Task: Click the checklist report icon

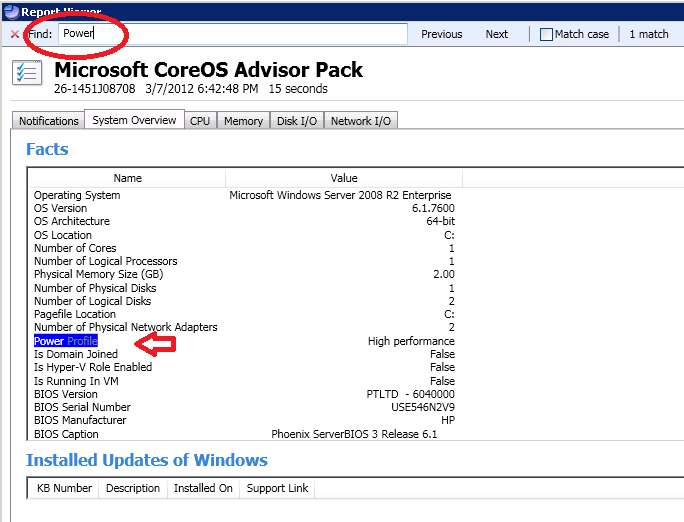Action: [27, 72]
